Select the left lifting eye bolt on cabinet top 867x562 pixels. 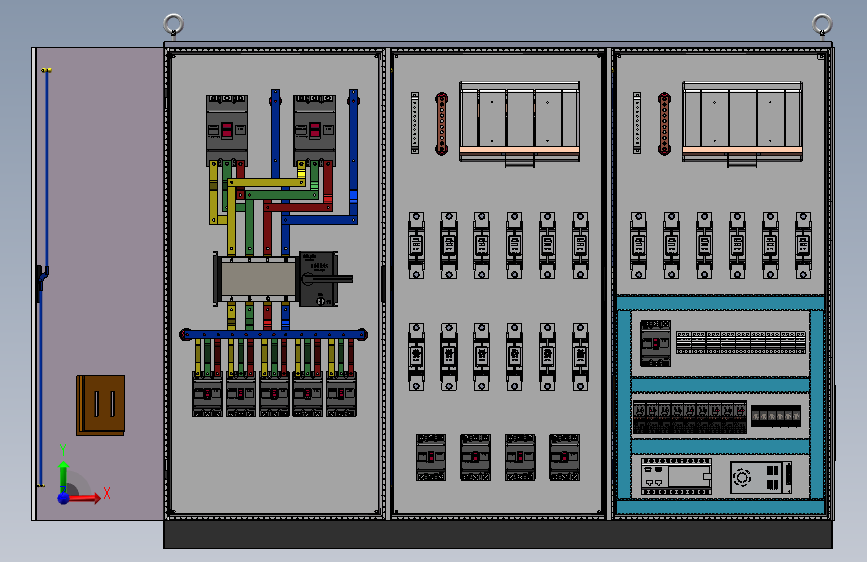(x=174, y=26)
